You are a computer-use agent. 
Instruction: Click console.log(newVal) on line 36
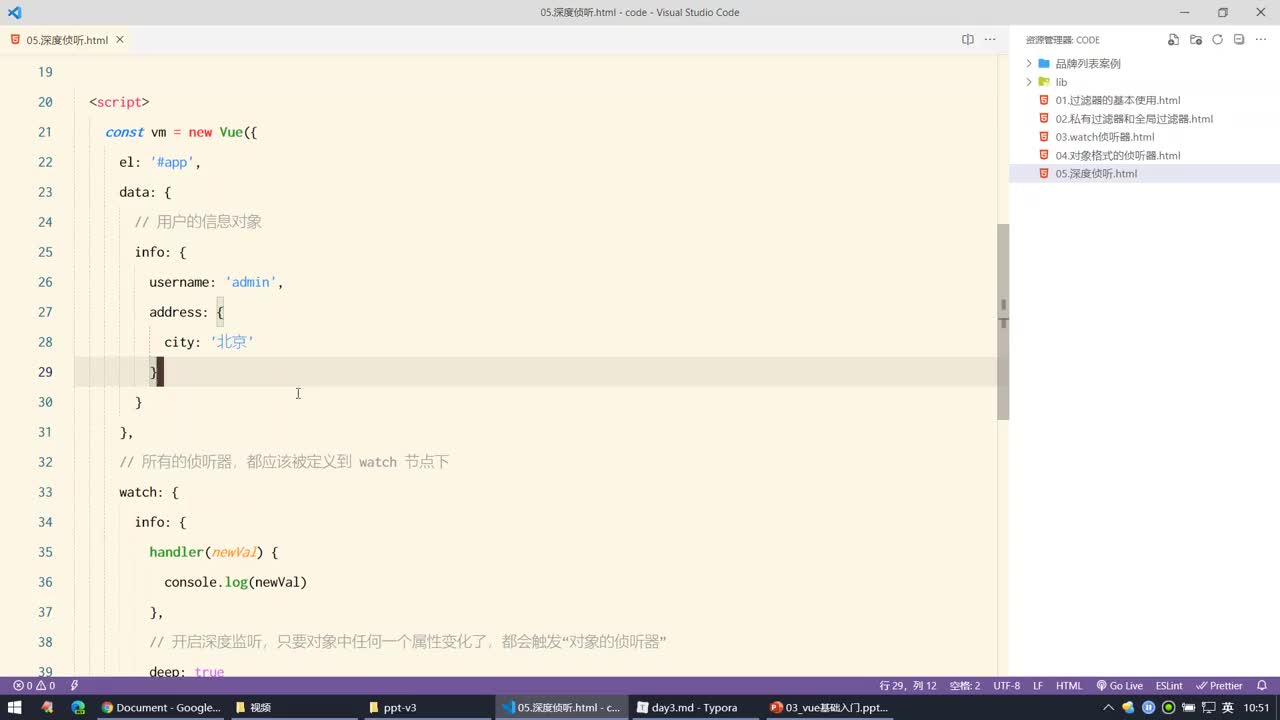[235, 582]
